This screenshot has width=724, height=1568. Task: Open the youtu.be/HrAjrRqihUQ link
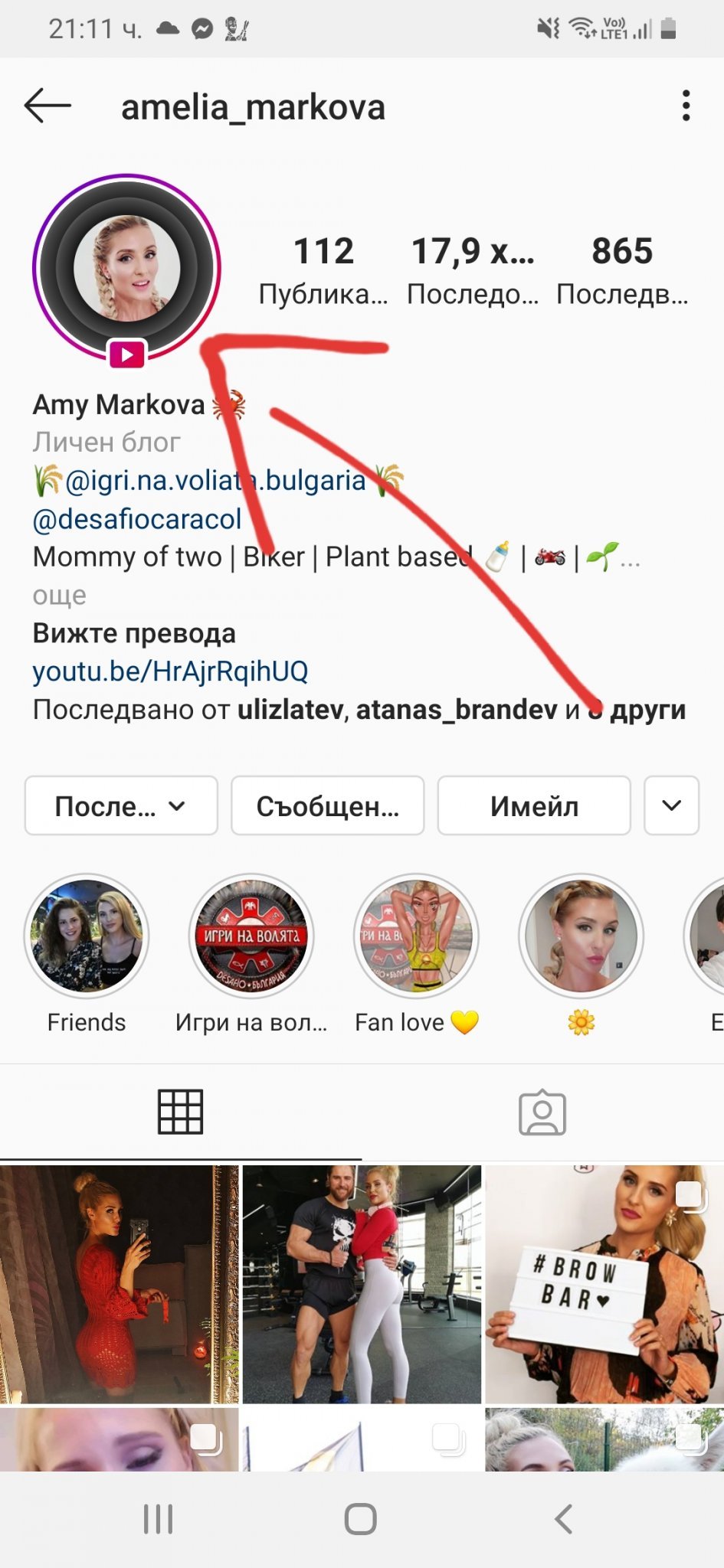coord(170,671)
